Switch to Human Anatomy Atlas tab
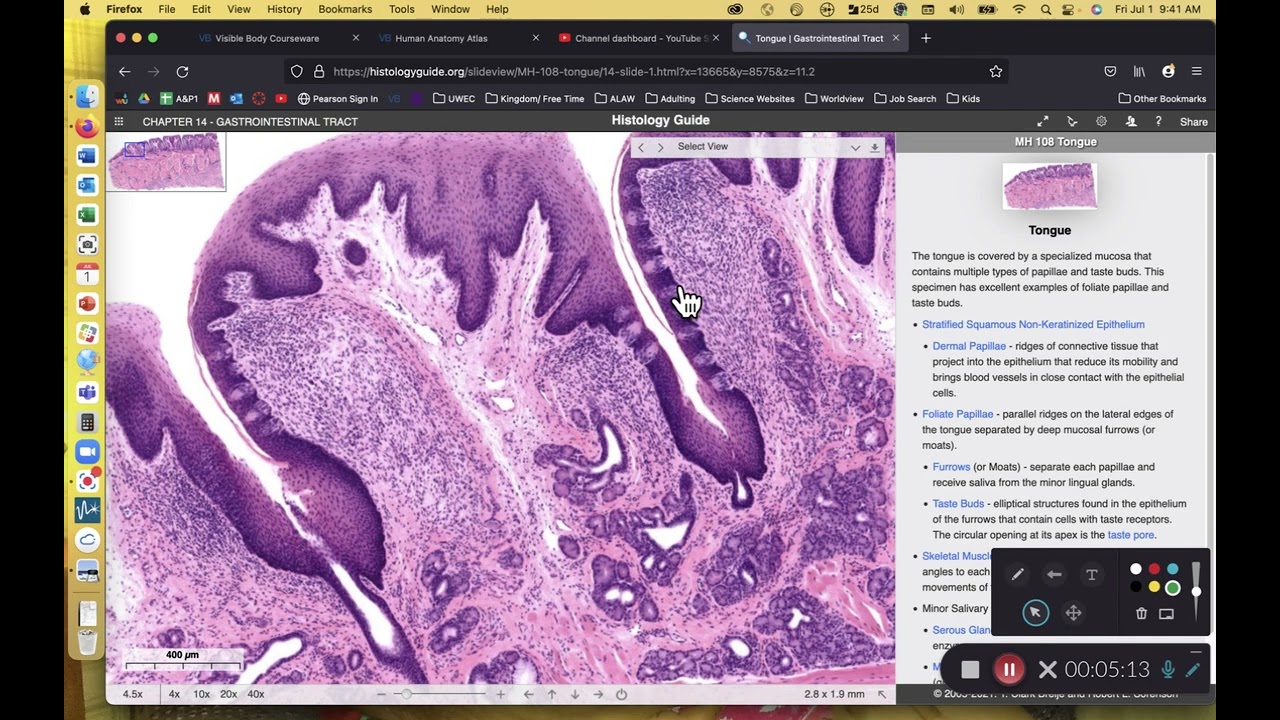Viewport: 1280px width, 720px height. coord(457,38)
